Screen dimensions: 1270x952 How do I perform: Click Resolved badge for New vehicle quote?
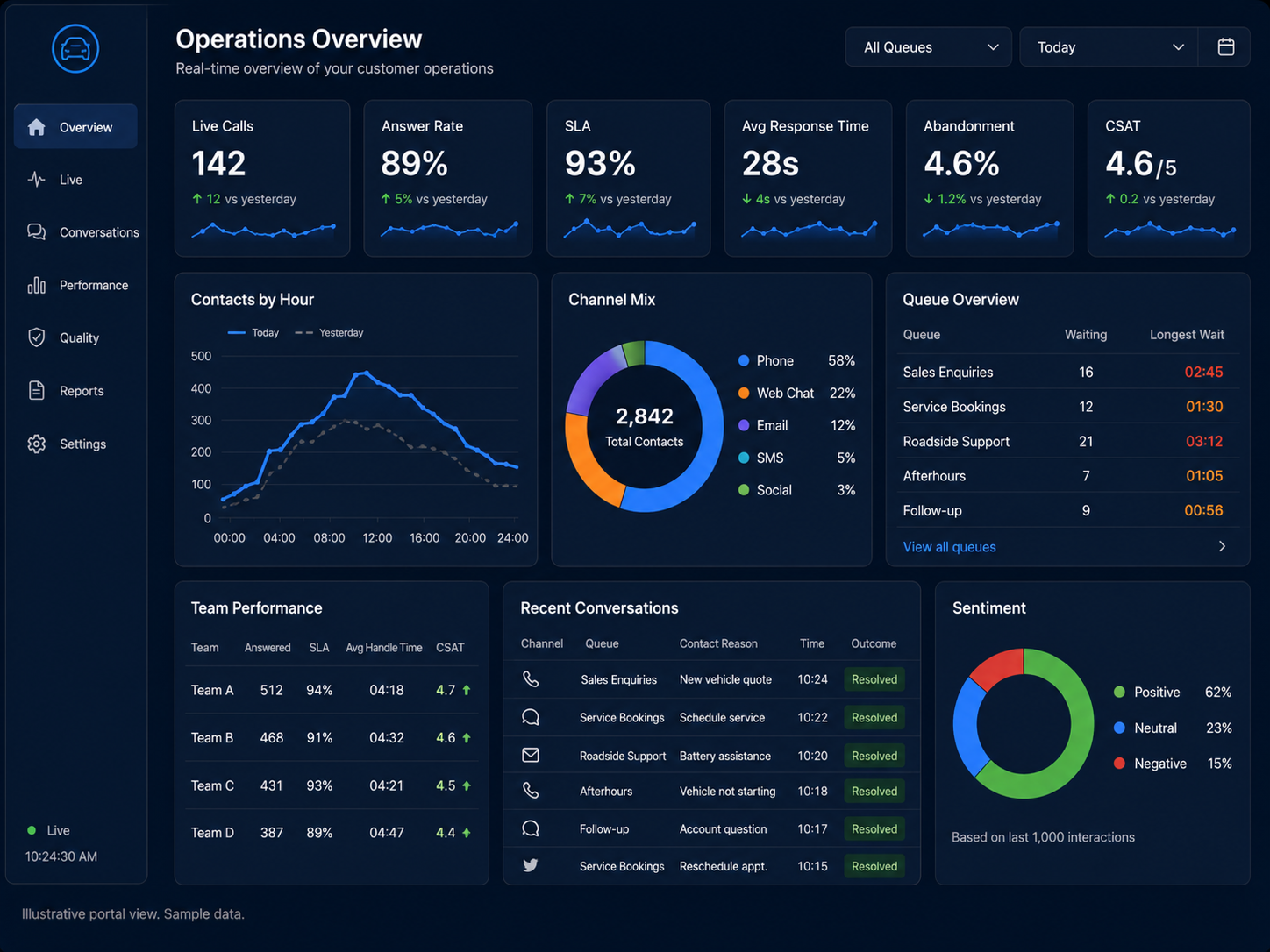click(874, 679)
